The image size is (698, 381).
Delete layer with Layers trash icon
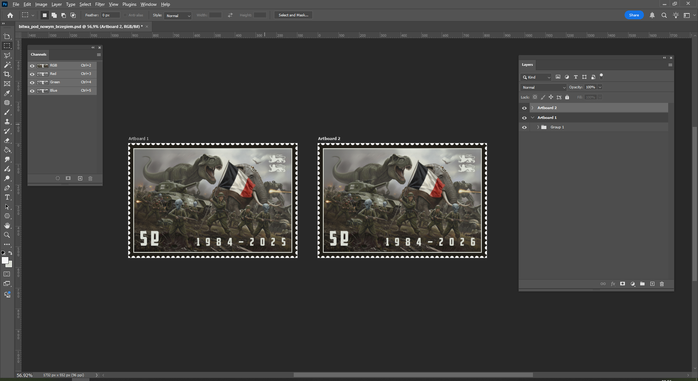tap(662, 284)
